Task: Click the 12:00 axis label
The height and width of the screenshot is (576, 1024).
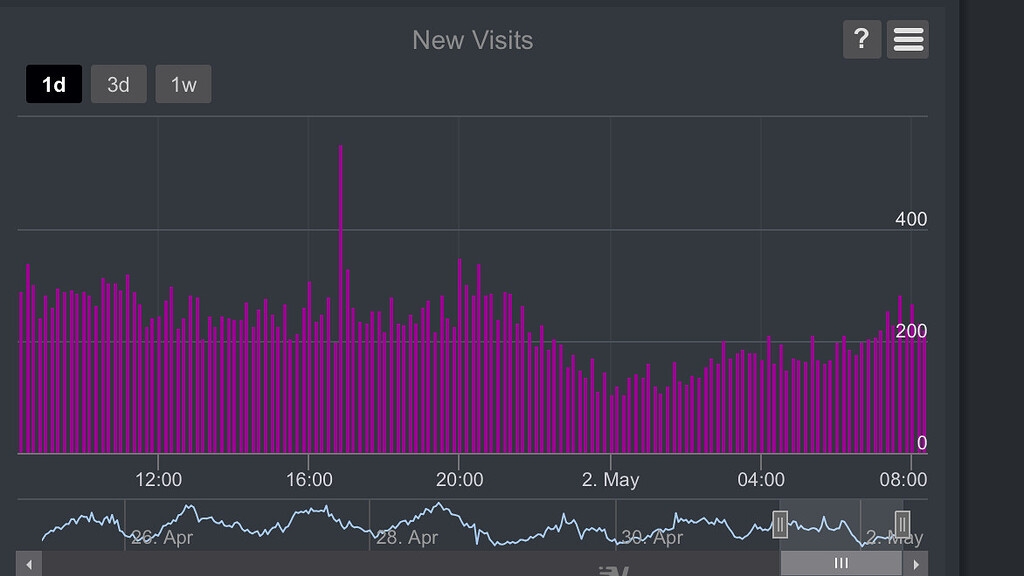Action: click(157, 480)
